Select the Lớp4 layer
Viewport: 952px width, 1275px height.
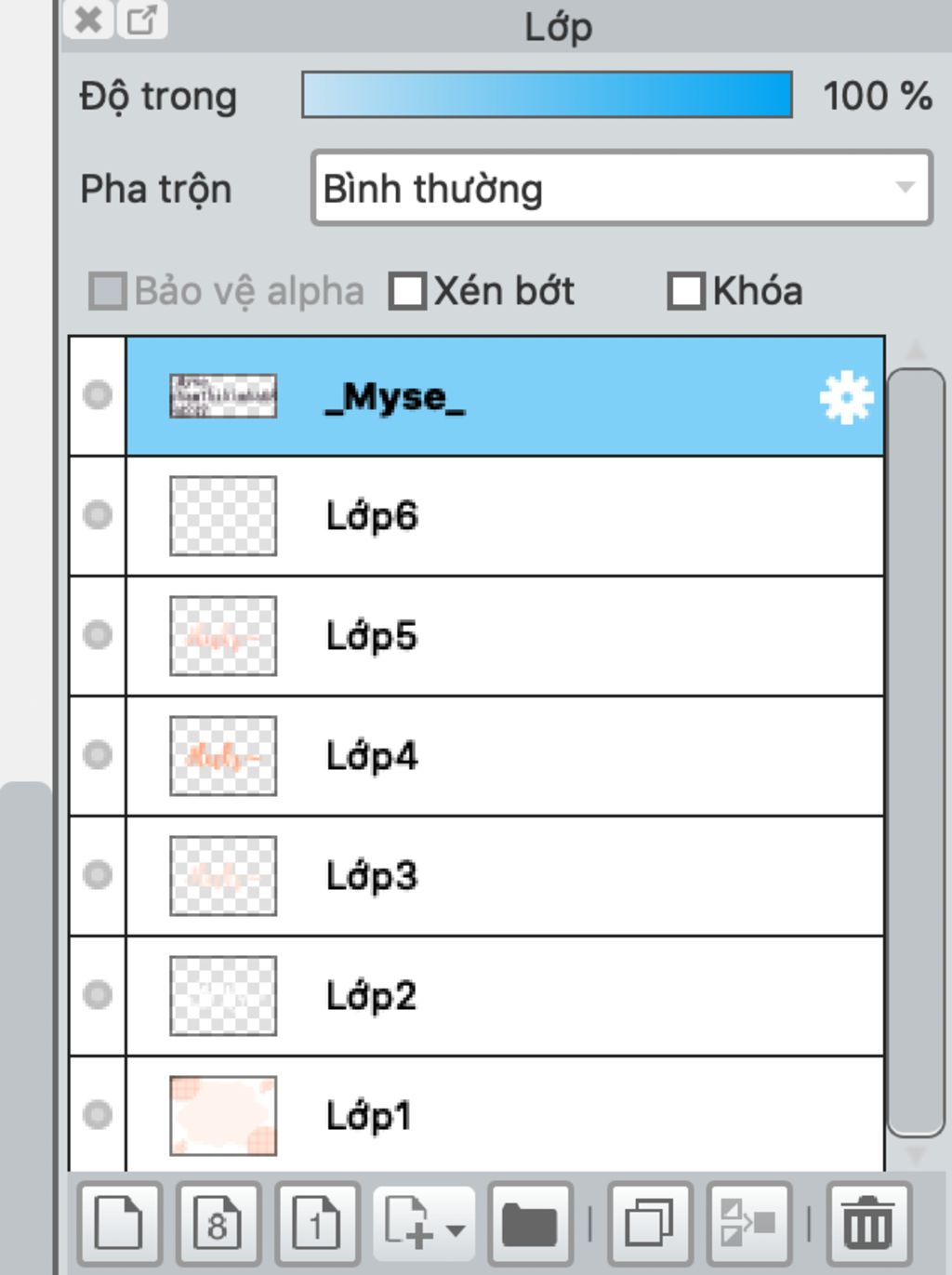tap(505, 756)
